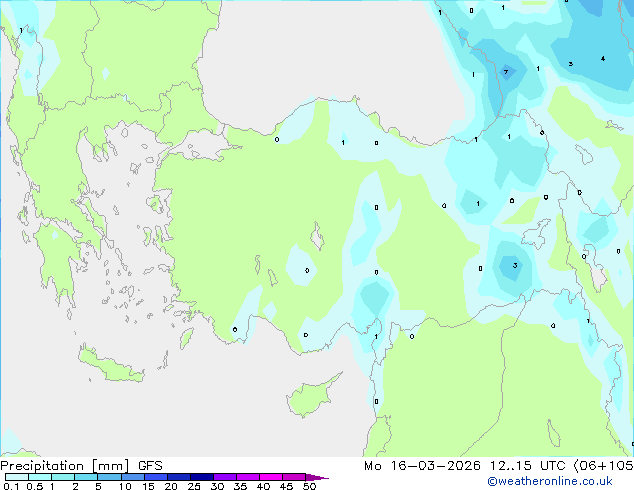Click the legend scale label '50'
Viewport: 634px width, 490px height.
coord(310,486)
